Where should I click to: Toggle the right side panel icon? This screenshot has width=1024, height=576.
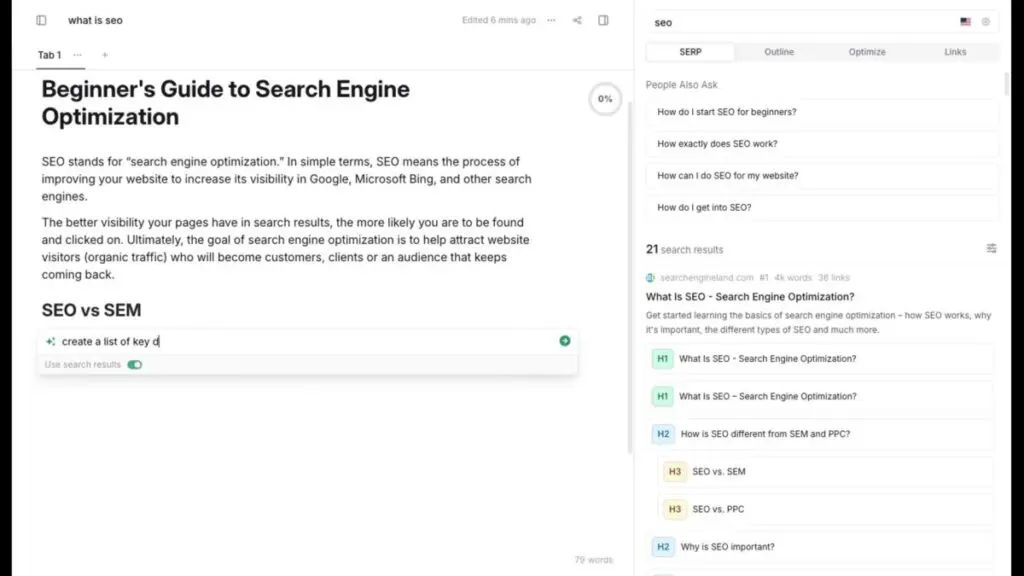point(603,20)
